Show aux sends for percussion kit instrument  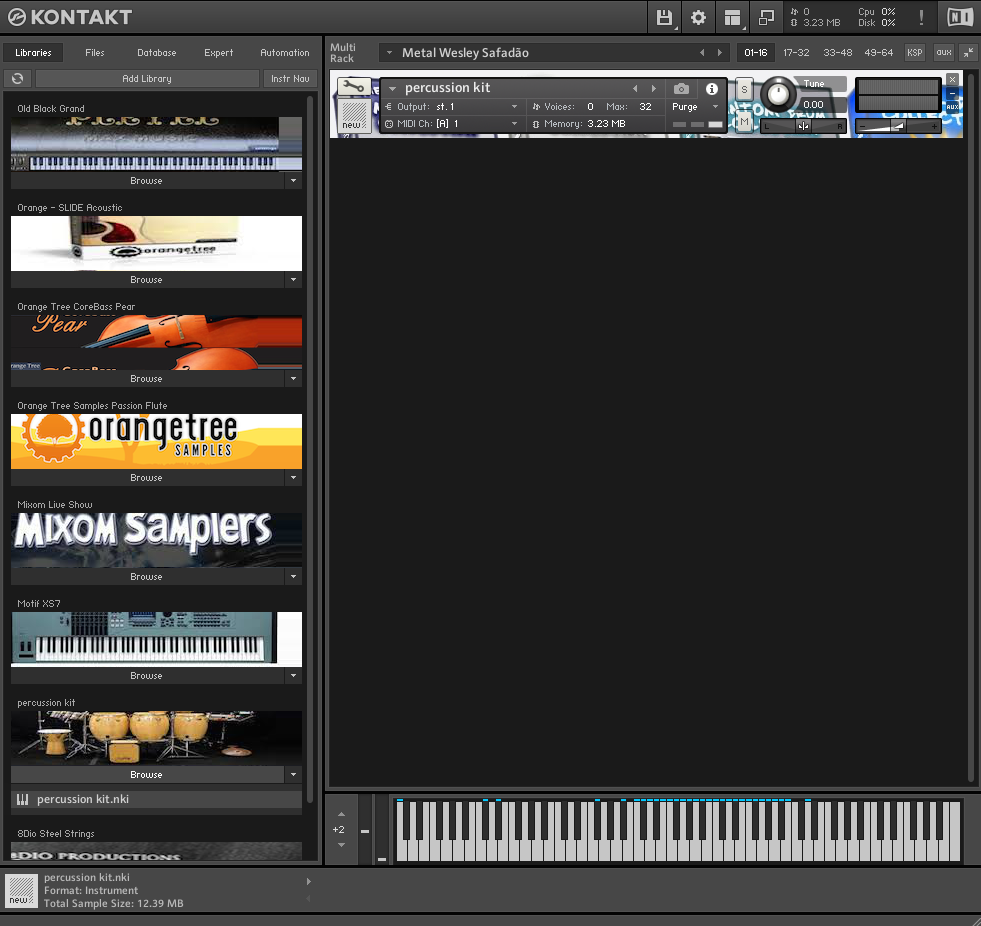point(952,107)
